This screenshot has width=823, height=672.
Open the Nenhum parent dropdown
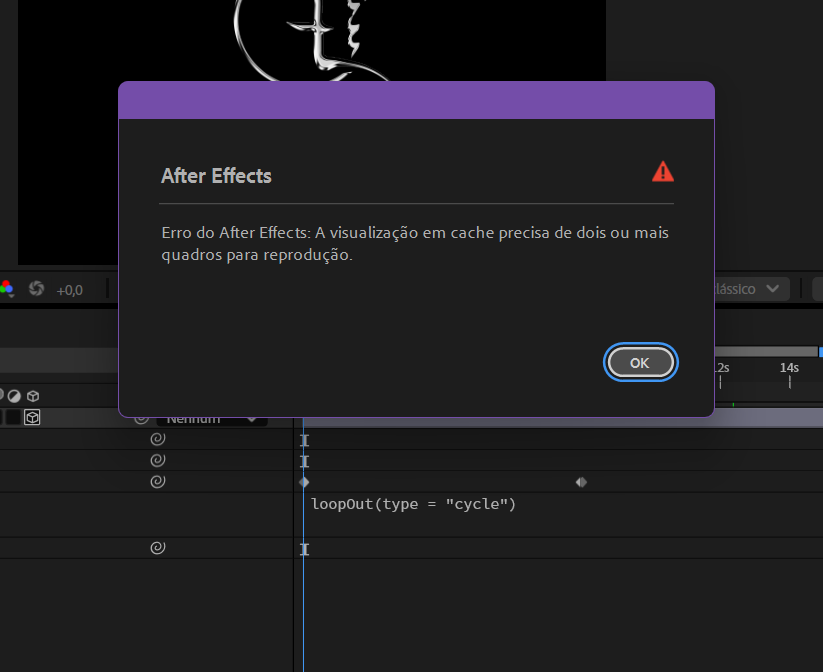click(215, 418)
